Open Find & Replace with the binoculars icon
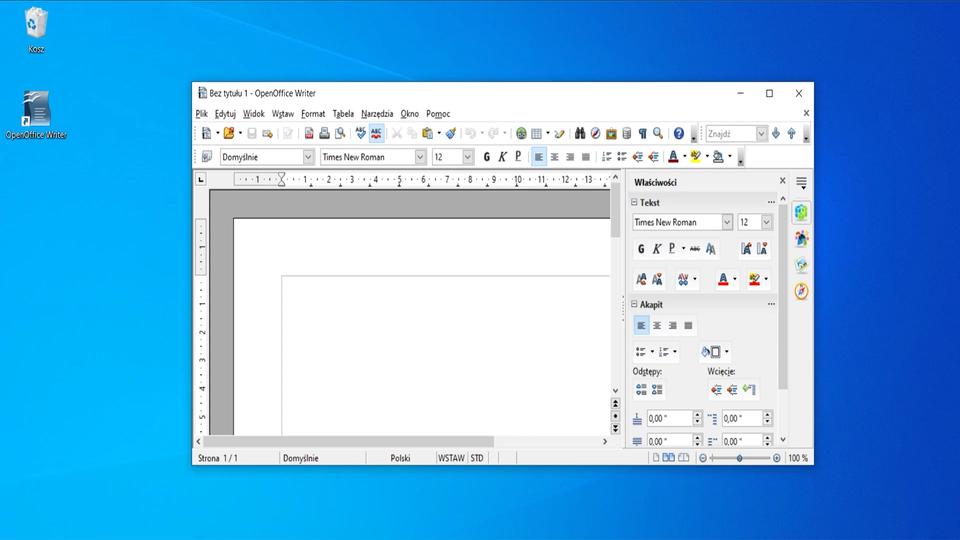The height and width of the screenshot is (540, 960). click(x=579, y=133)
